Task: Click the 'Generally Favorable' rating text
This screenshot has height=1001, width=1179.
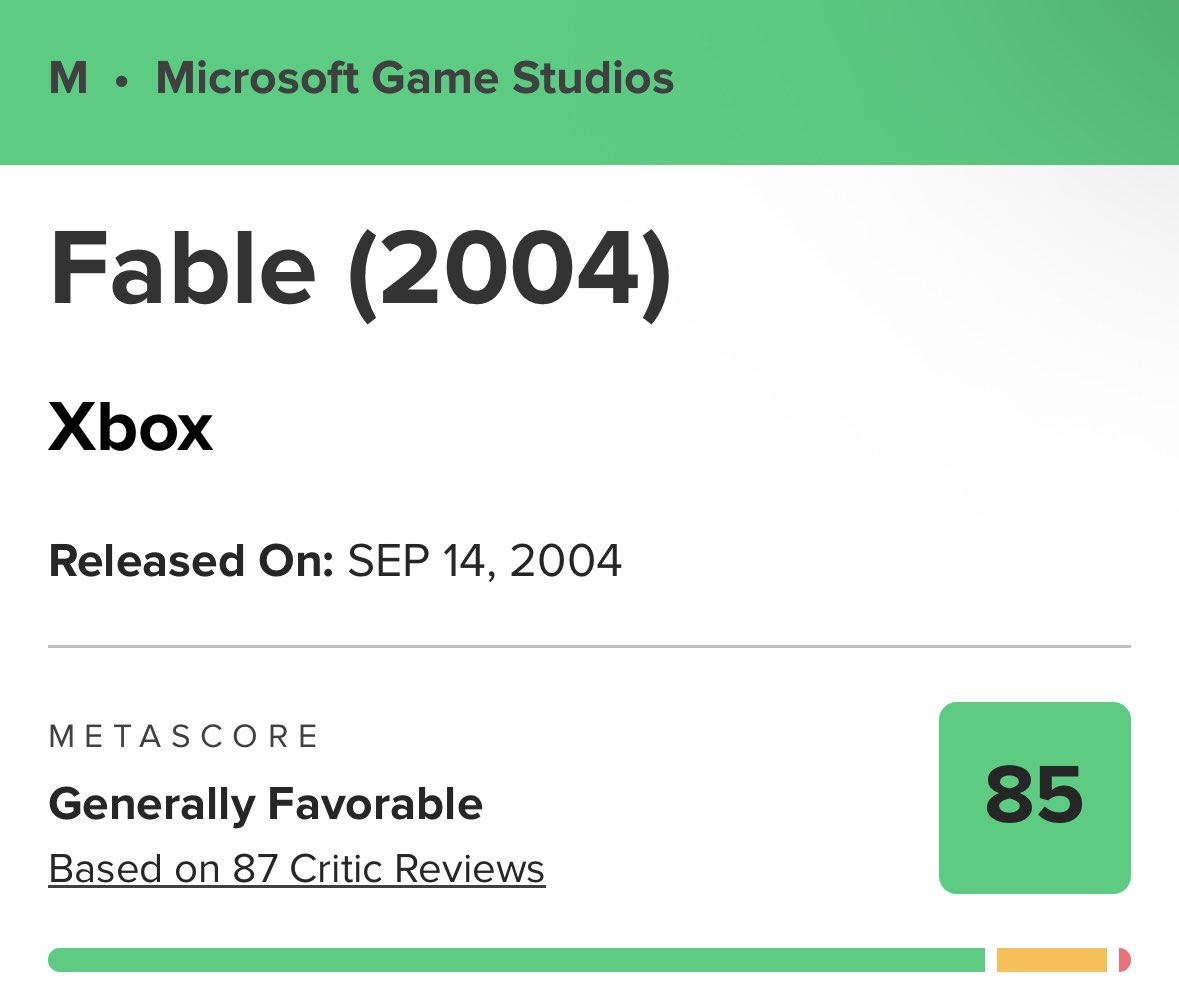Action: (x=265, y=805)
